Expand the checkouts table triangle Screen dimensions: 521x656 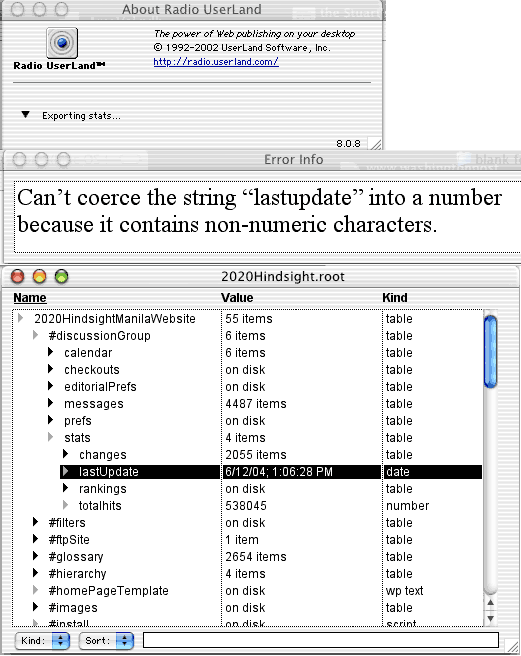tap(51, 369)
